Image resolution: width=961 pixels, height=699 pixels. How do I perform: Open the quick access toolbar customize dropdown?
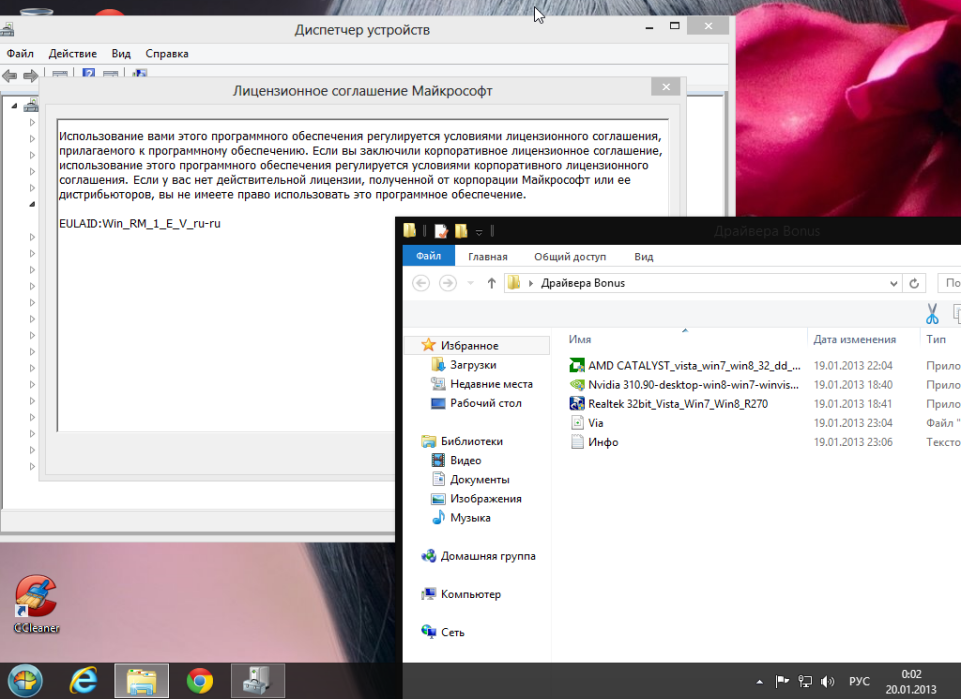(x=479, y=232)
